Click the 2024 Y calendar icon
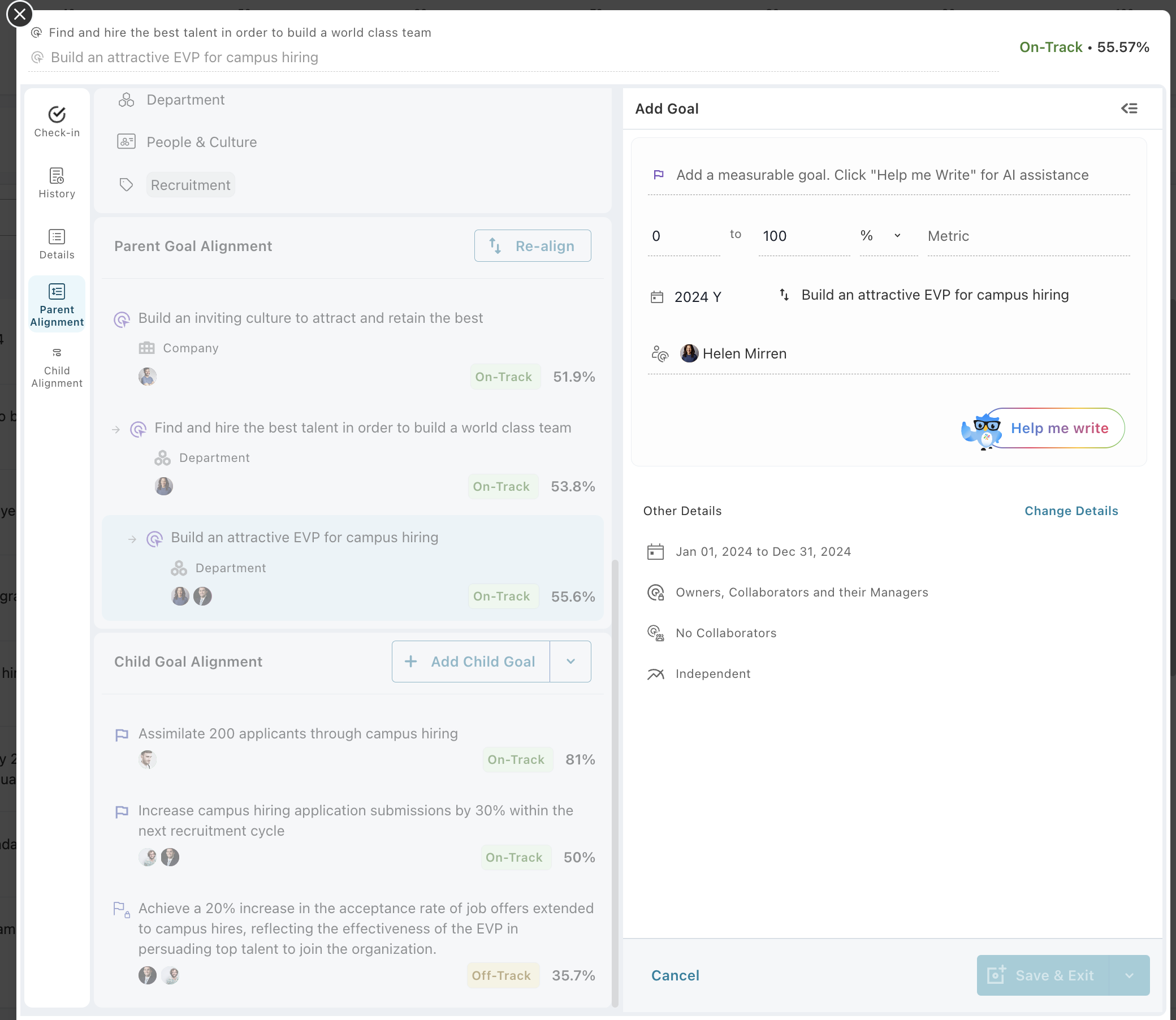This screenshot has width=1176, height=1020. [x=657, y=296]
